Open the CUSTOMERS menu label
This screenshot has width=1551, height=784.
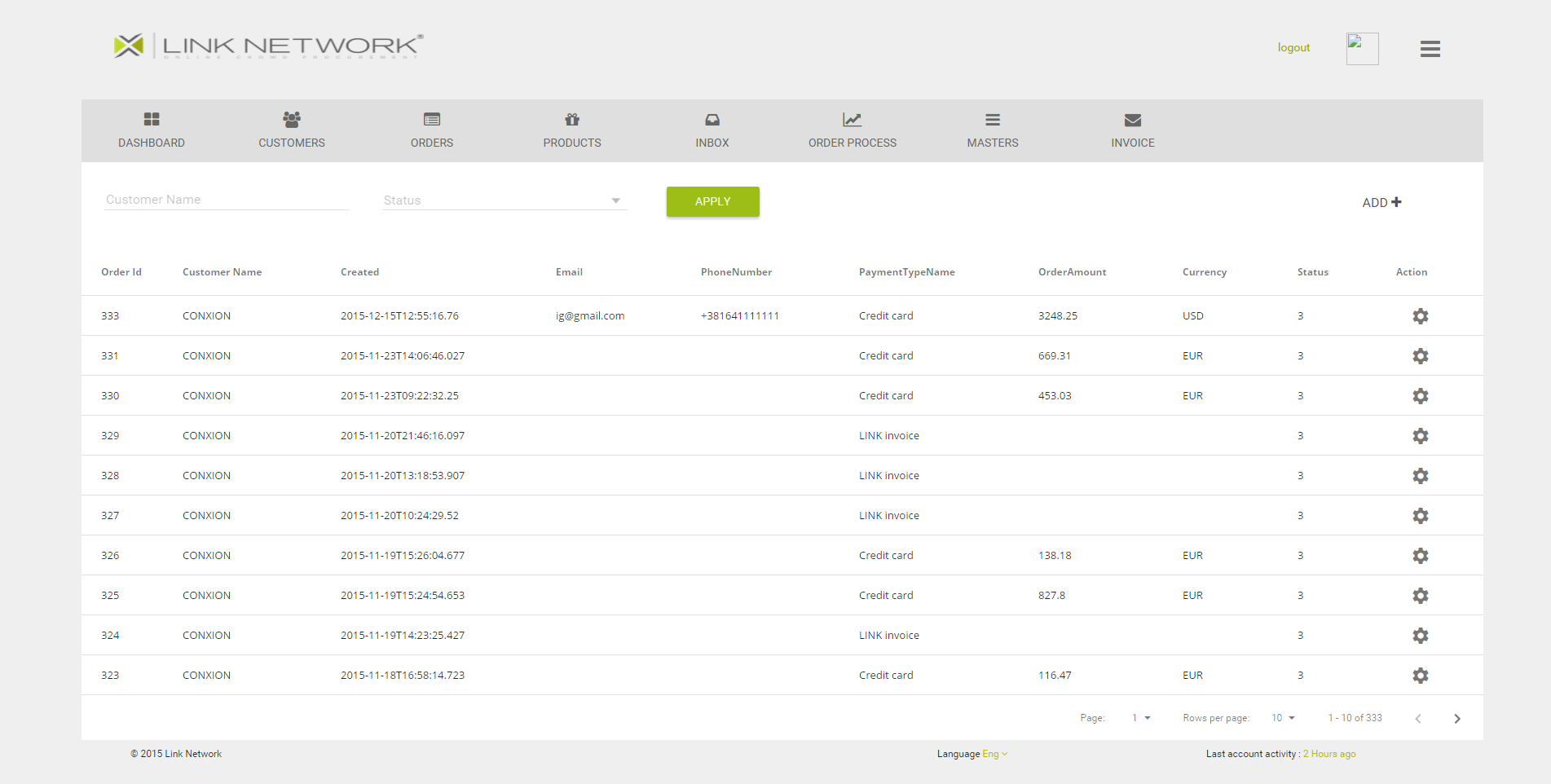click(x=292, y=143)
